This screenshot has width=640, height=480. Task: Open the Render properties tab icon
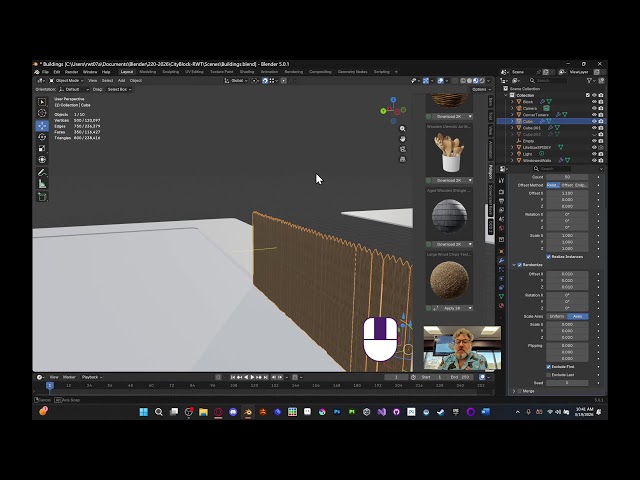502,191
